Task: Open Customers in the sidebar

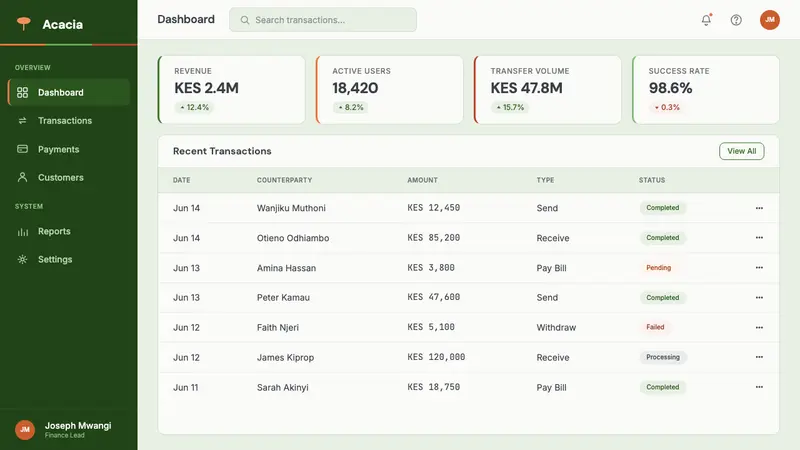Action: click(x=69, y=178)
